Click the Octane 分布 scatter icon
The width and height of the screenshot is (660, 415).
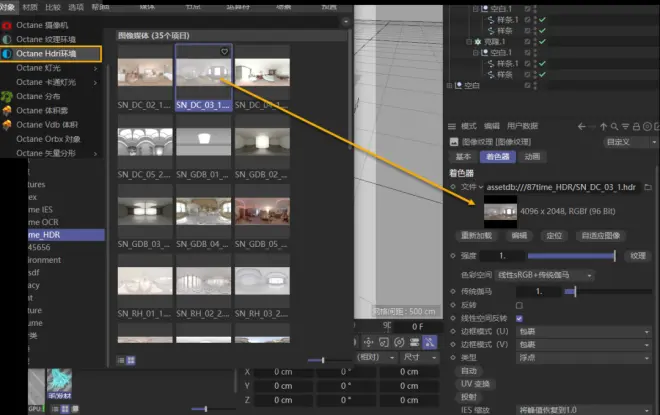(6, 96)
